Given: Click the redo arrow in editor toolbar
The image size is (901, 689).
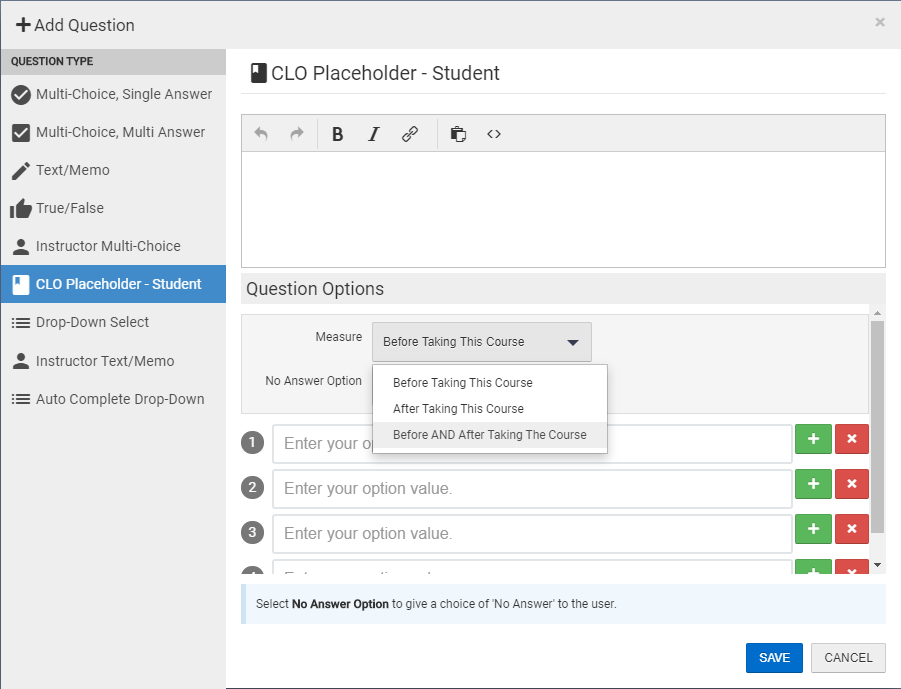Looking at the screenshot, I should tap(297, 134).
